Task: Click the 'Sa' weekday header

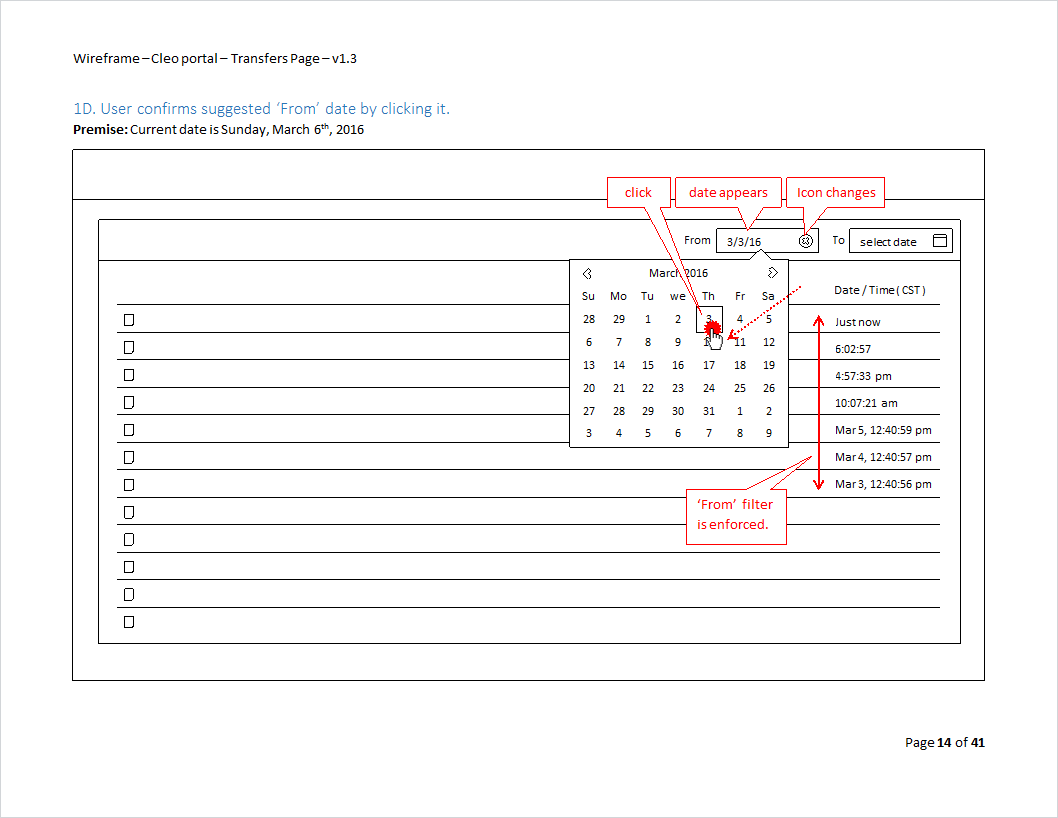Action: coord(768,296)
